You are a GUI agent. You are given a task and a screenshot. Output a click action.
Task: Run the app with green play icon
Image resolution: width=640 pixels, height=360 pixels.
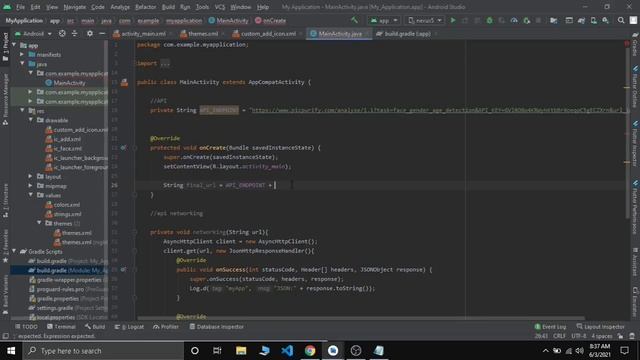(453, 20)
